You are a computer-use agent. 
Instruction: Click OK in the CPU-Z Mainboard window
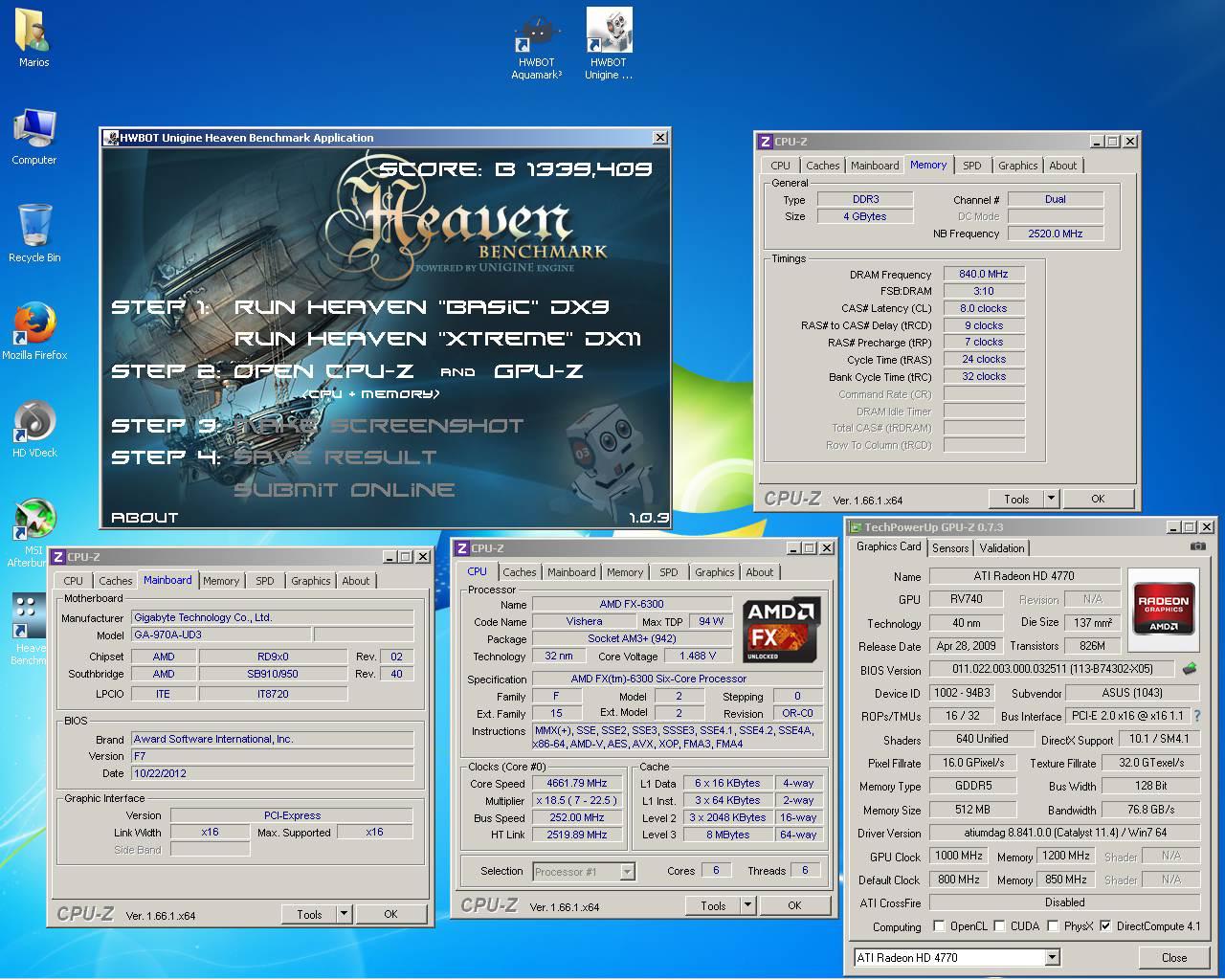[x=390, y=914]
